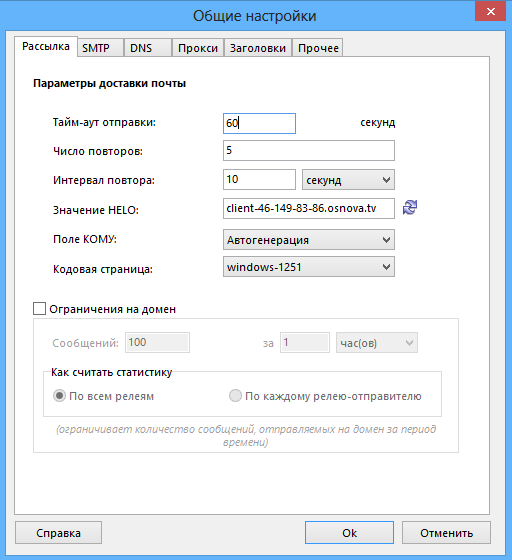This screenshot has height=560, width=512.
Task: Open help with the Справка button
Action: coord(58,533)
